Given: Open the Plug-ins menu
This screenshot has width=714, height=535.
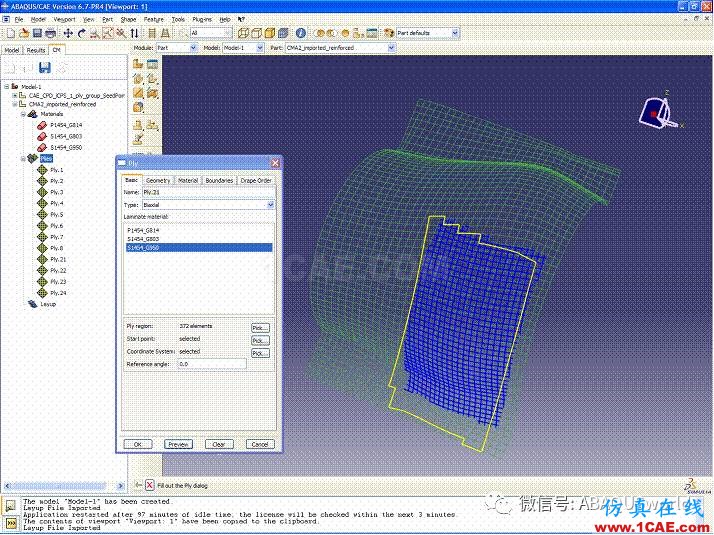Looking at the screenshot, I should [x=202, y=20].
